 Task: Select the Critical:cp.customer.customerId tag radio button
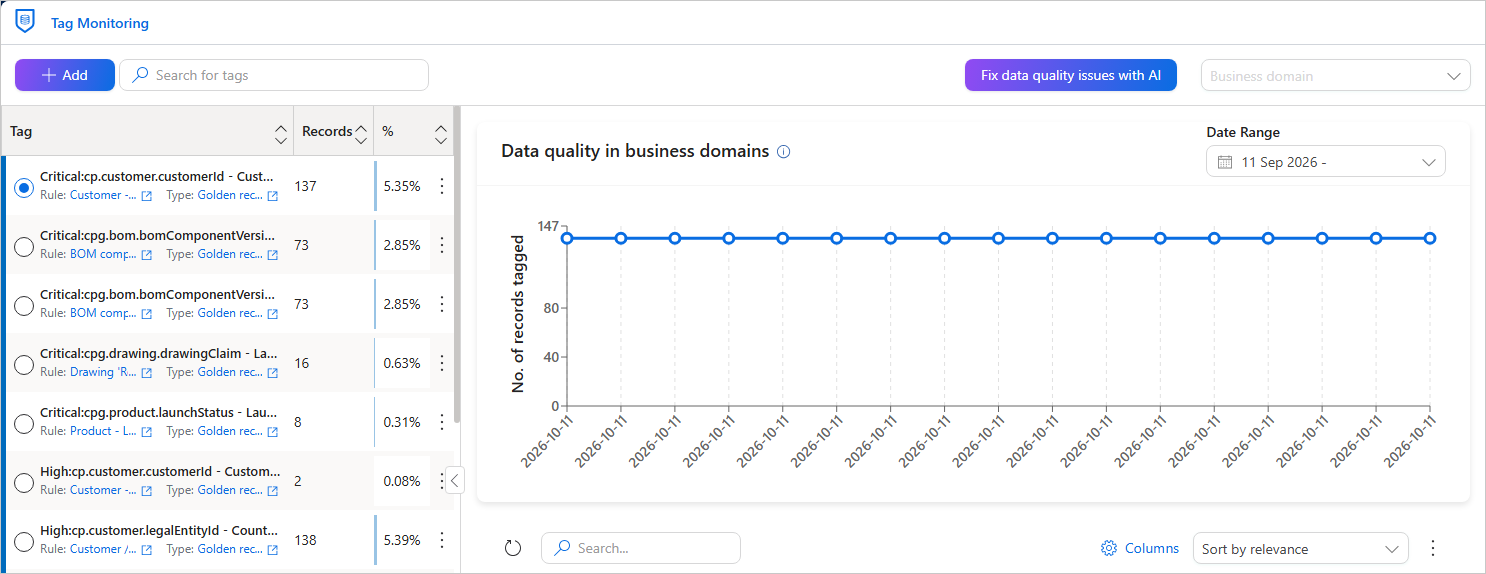(x=25, y=187)
